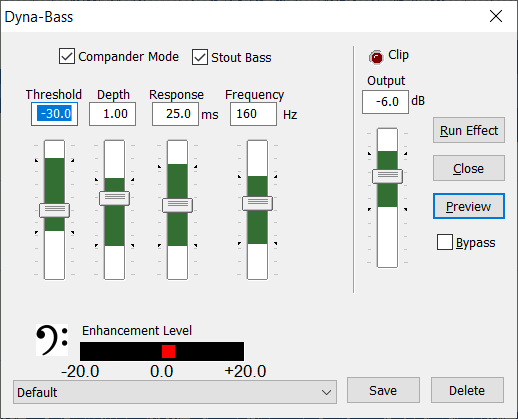Image resolution: width=518 pixels, height=419 pixels.
Task: Save the current preset
Action: tap(383, 390)
